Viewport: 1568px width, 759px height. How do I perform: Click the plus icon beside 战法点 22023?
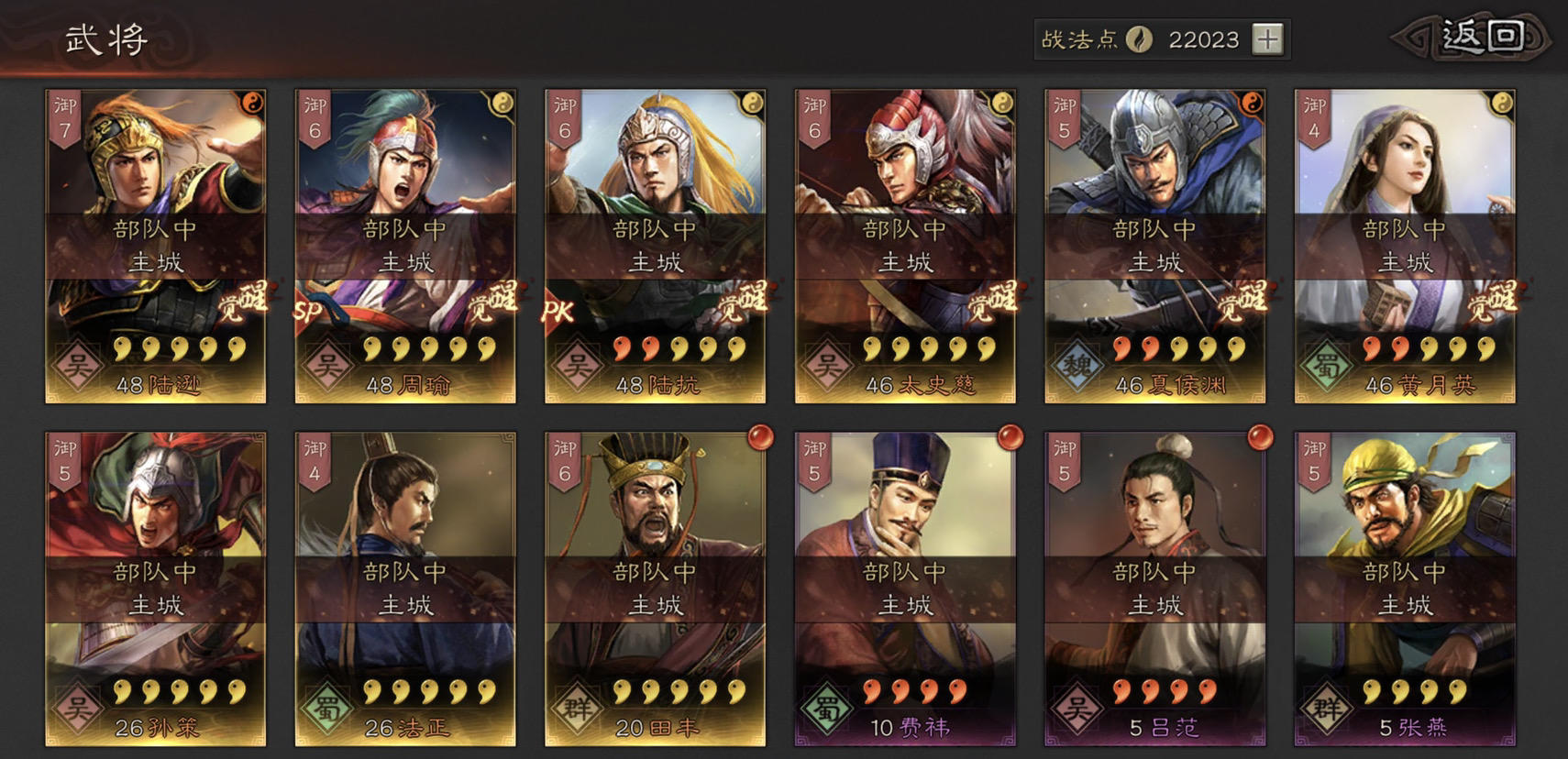pos(1267,39)
